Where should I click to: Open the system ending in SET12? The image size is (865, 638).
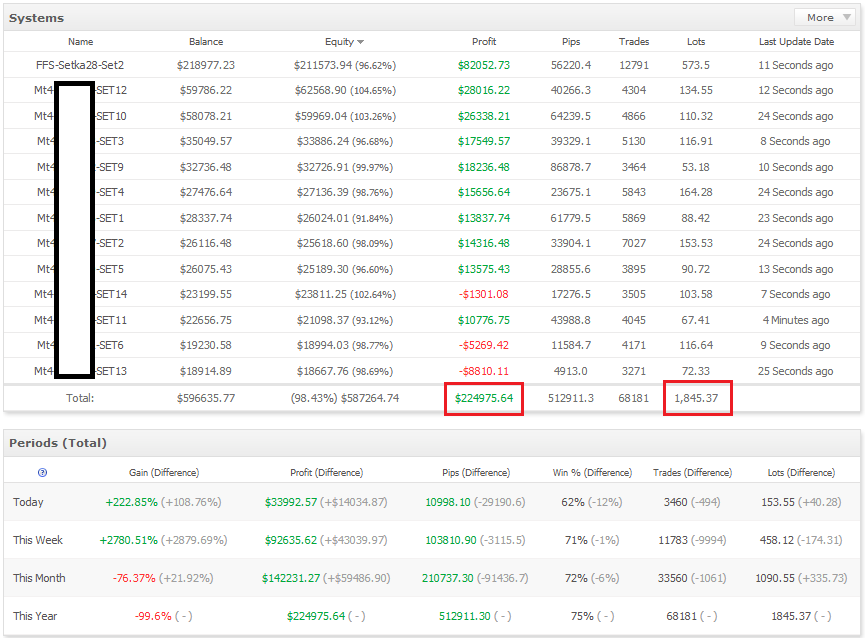tap(81, 90)
